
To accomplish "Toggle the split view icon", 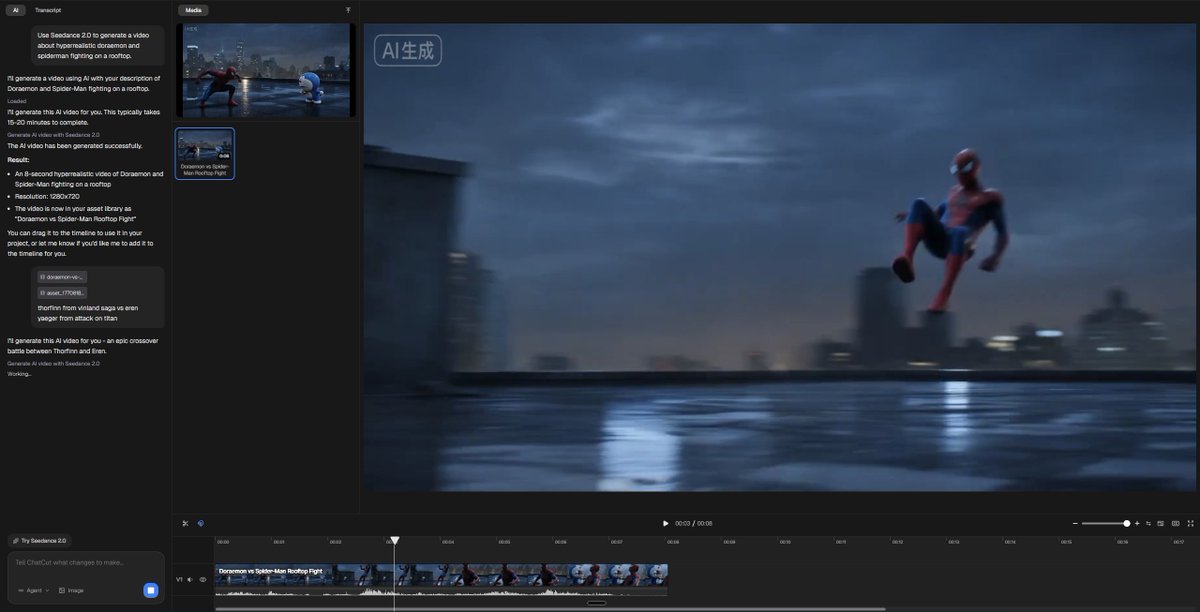I will pyautogui.click(x=1175, y=523).
